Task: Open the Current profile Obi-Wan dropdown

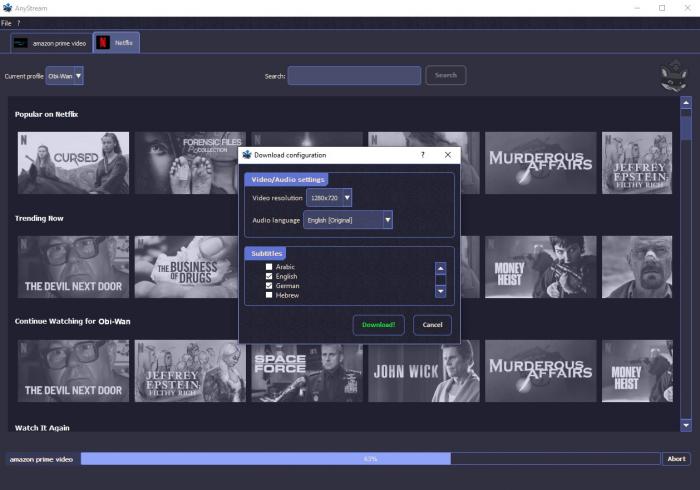Action: (x=65, y=76)
